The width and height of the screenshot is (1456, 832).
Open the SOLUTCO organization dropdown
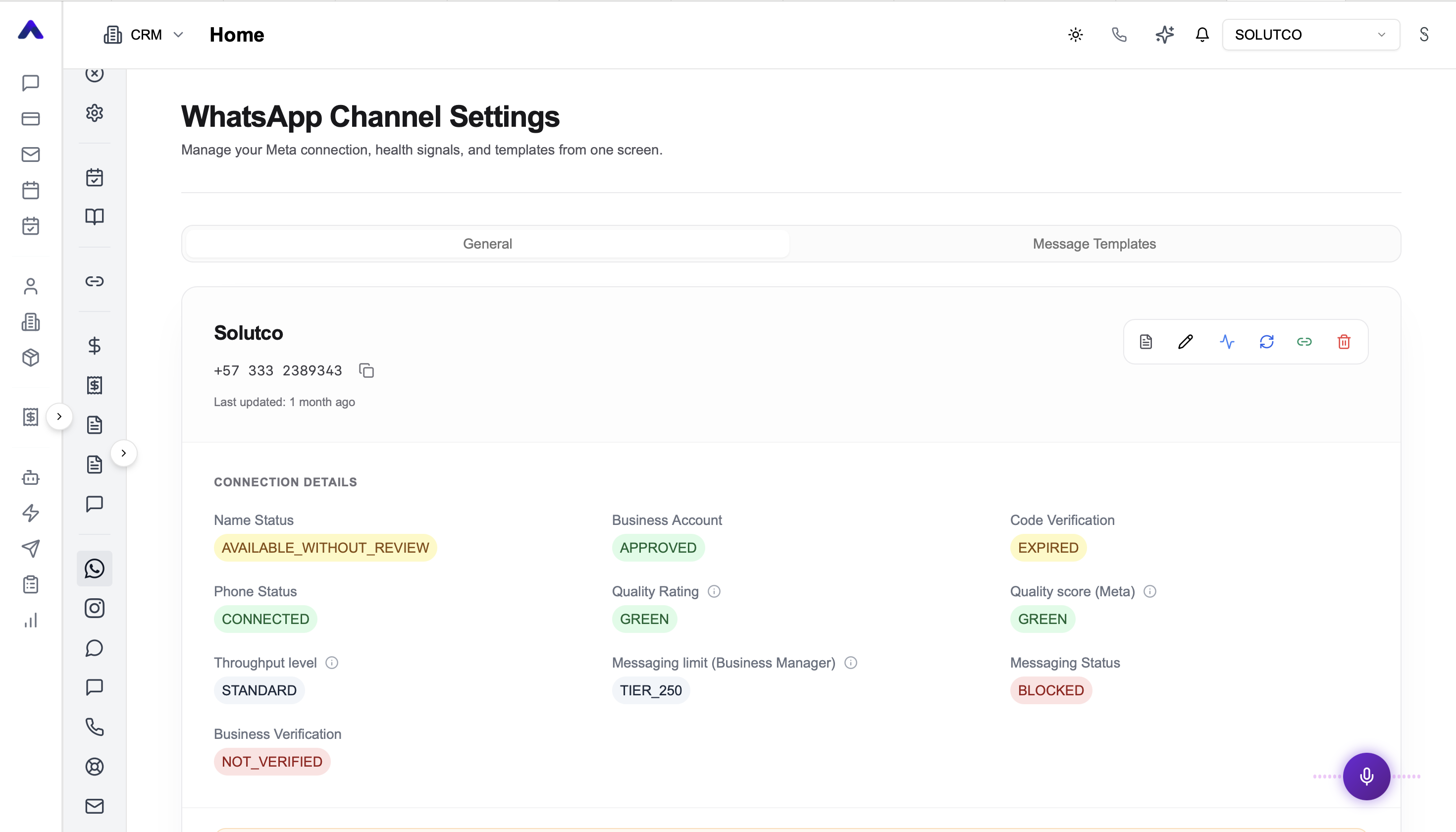point(1311,35)
